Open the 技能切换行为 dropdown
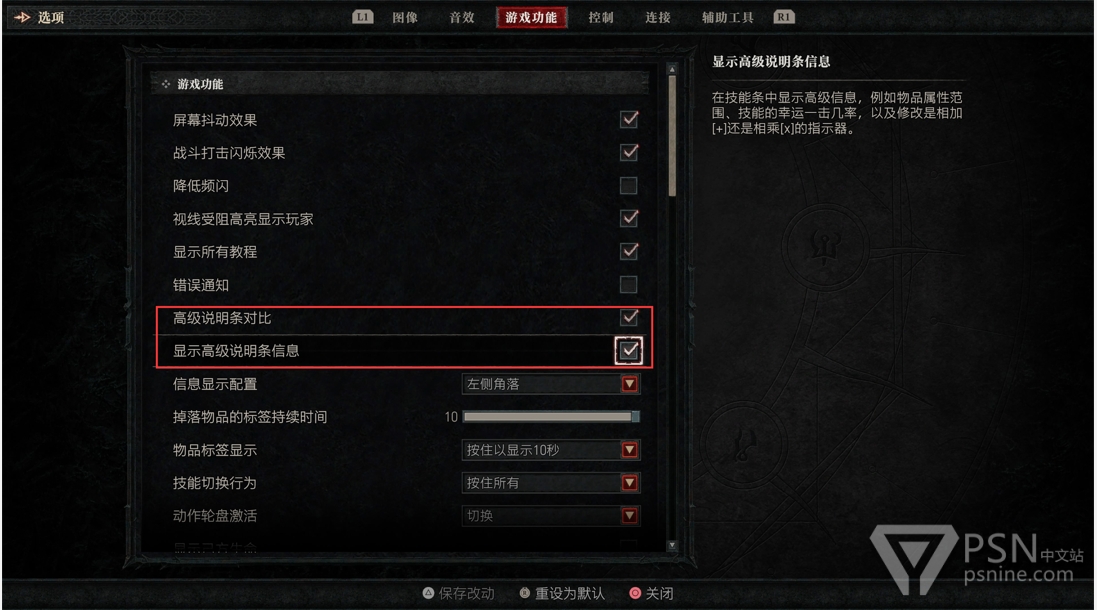The height and width of the screenshot is (610, 1097). [x=551, y=483]
